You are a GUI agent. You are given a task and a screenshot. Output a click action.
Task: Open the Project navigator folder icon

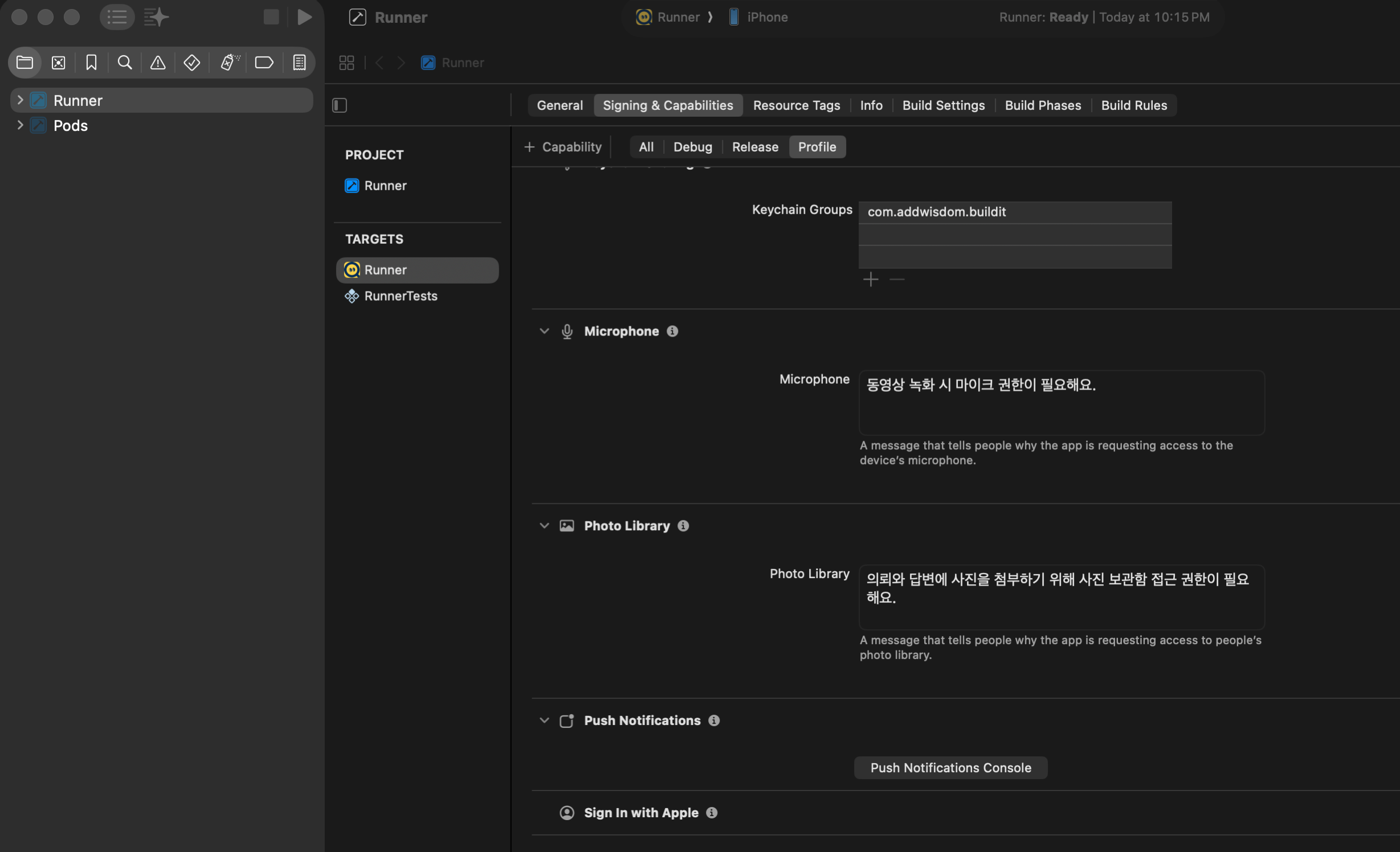[x=25, y=62]
